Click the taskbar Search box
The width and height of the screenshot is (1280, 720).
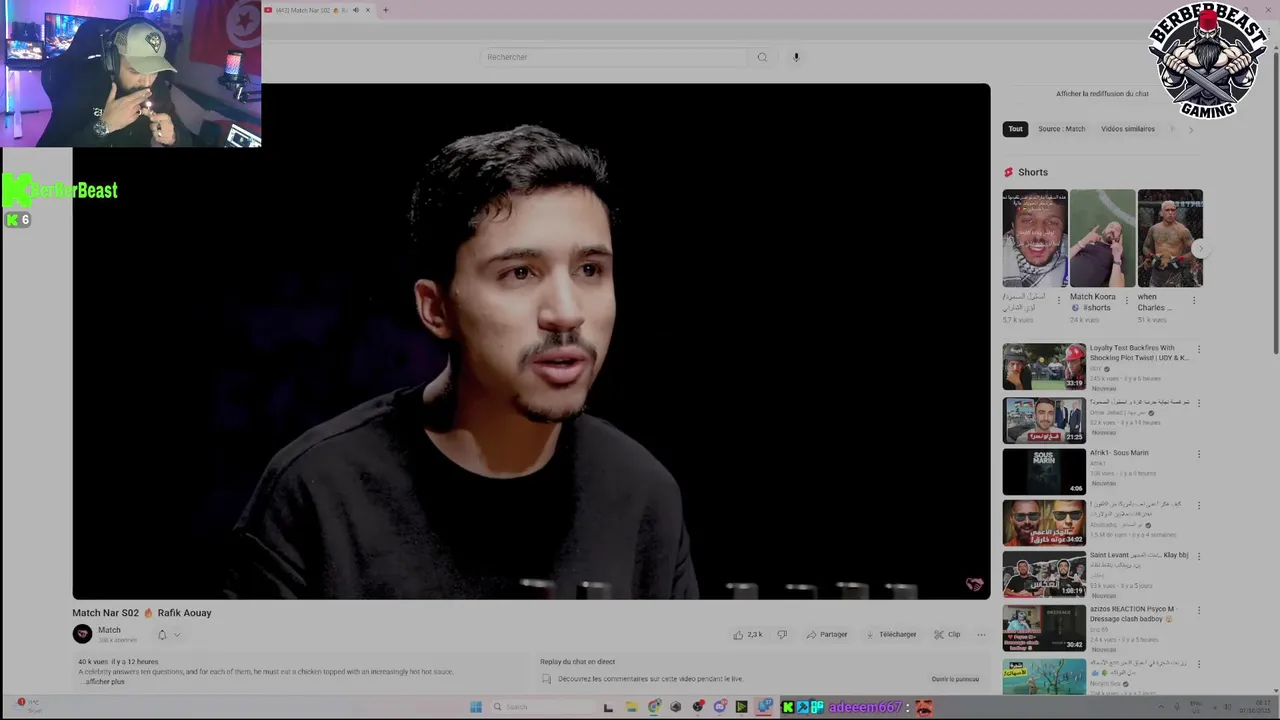[x=542, y=707]
